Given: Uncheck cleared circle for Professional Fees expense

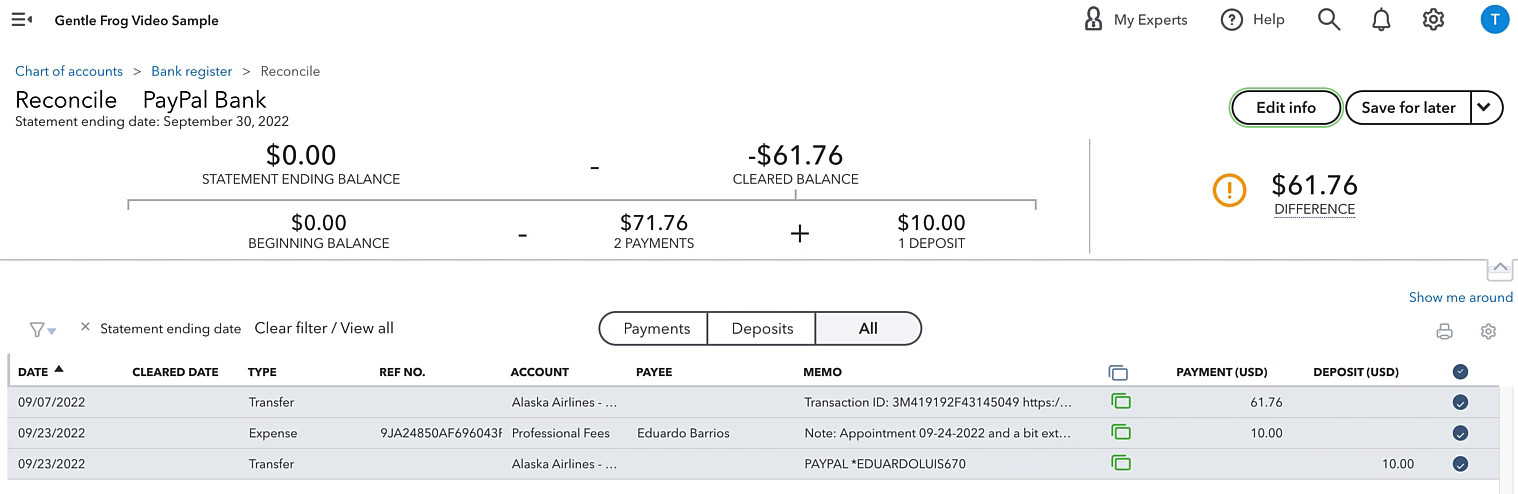Looking at the screenshot, I should click(x=1460, y=433).
